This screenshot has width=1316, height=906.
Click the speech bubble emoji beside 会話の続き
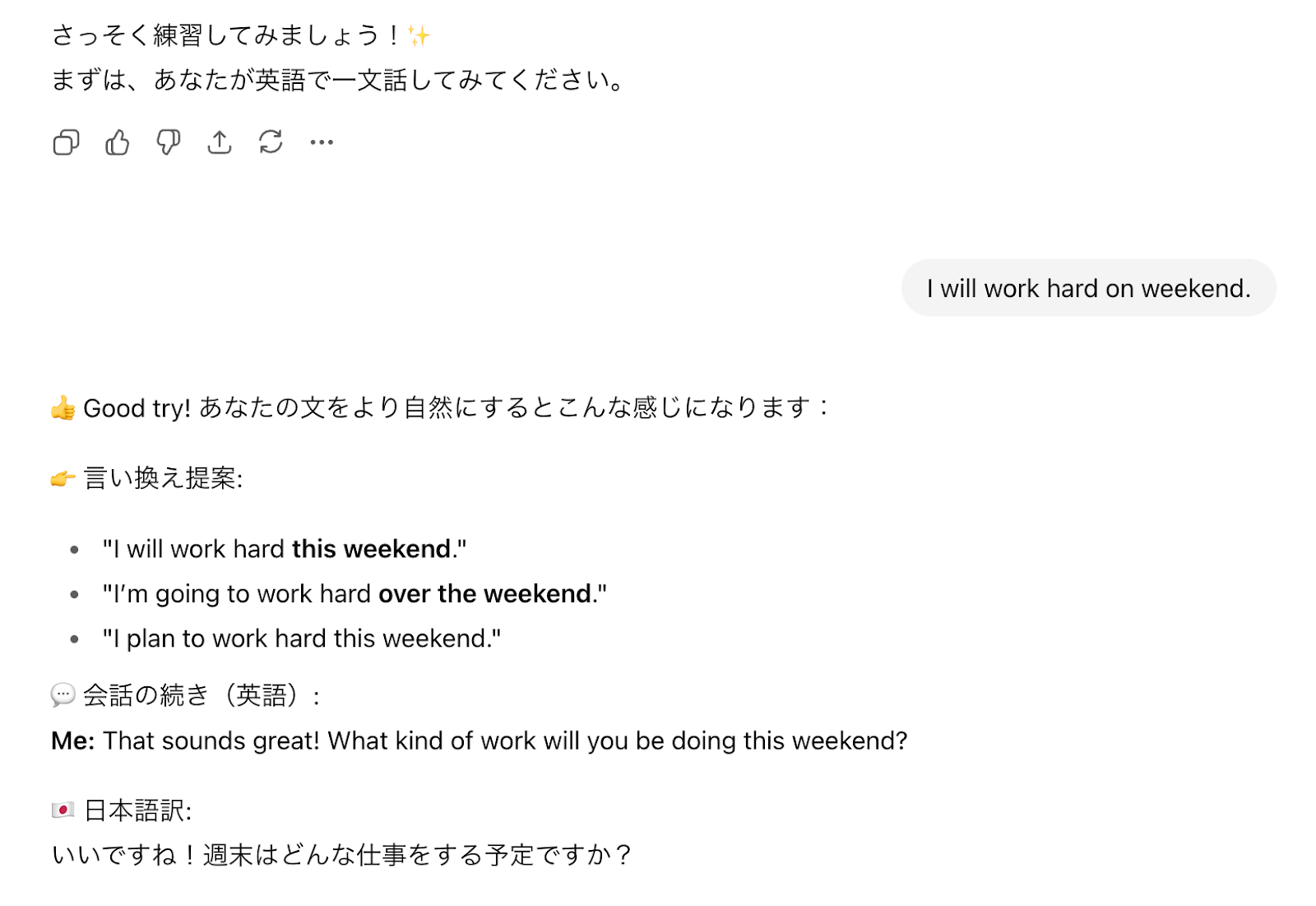[63, 695]
